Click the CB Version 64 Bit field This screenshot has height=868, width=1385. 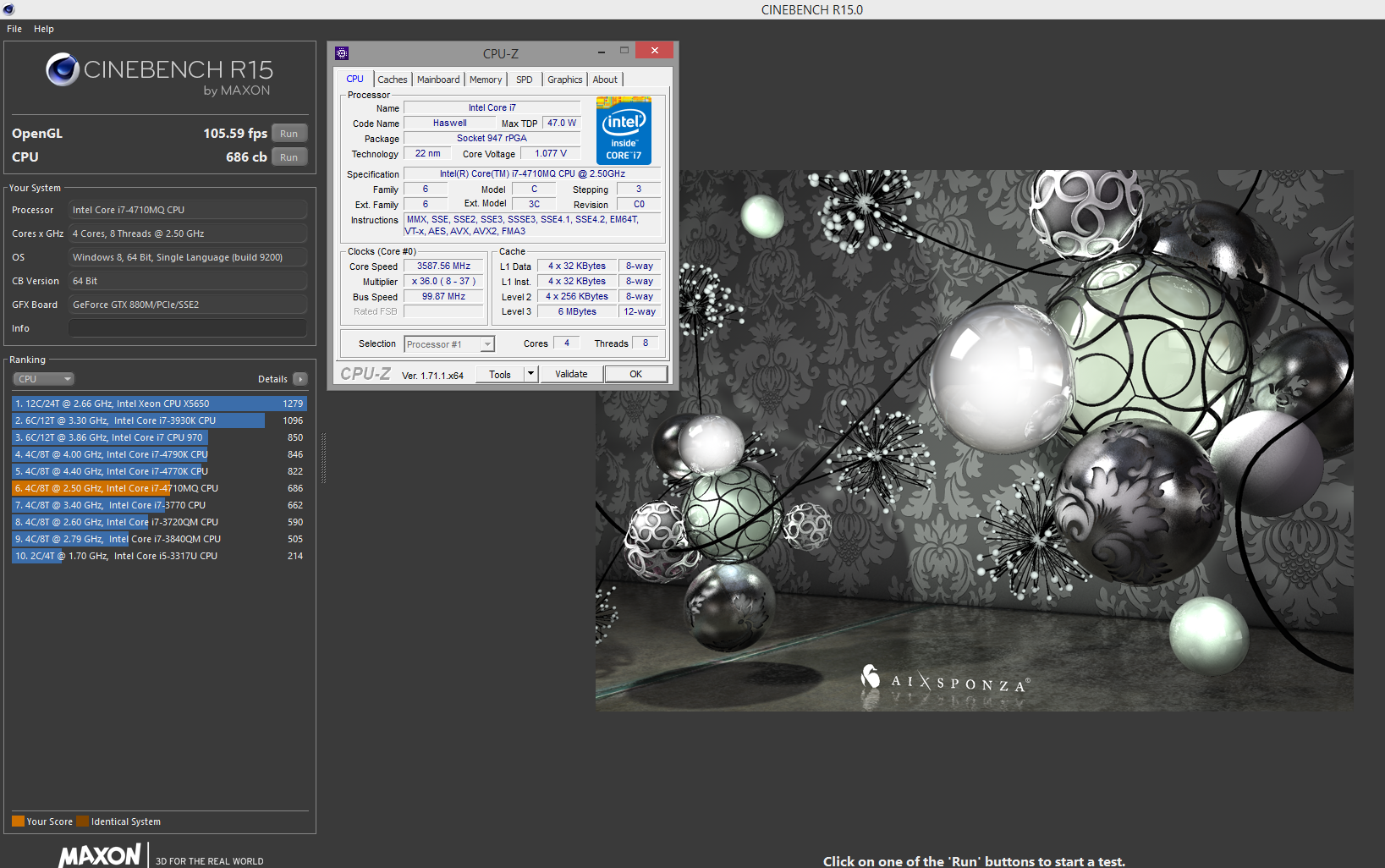pos(188,281)
